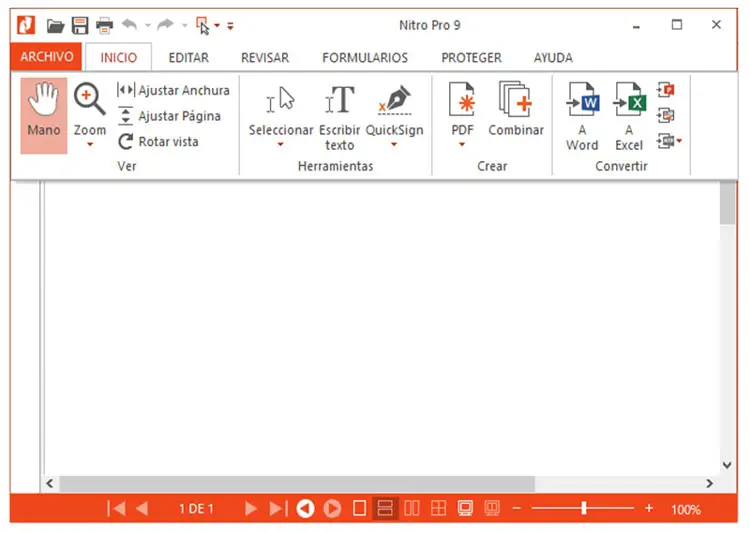Undo the last action

tap(130, 24)
